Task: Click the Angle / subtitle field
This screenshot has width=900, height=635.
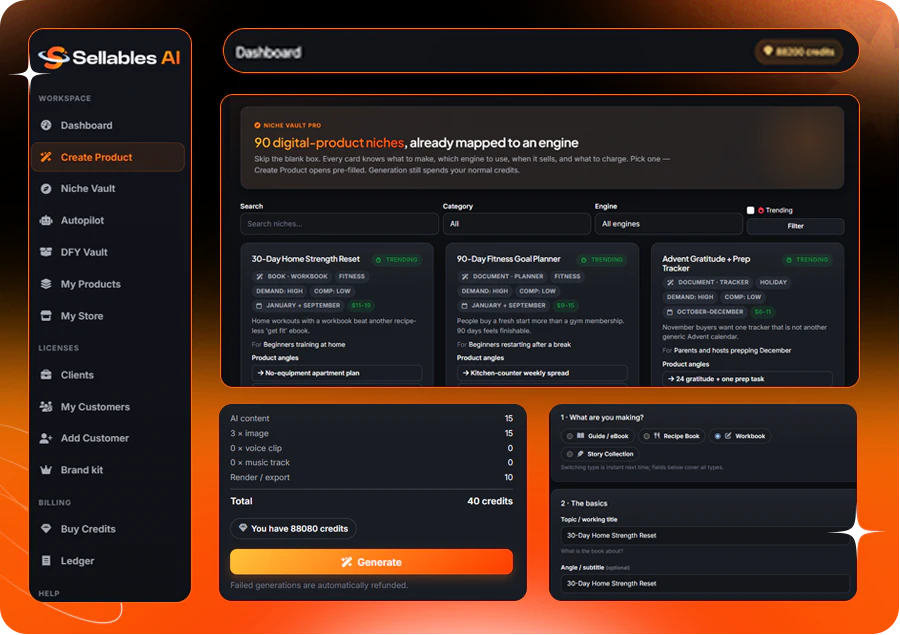Action: [705, 583]
